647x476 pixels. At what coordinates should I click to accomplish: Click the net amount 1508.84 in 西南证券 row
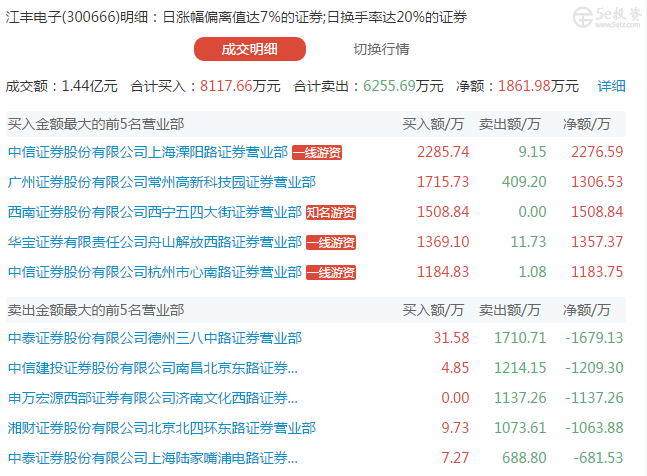597,212
